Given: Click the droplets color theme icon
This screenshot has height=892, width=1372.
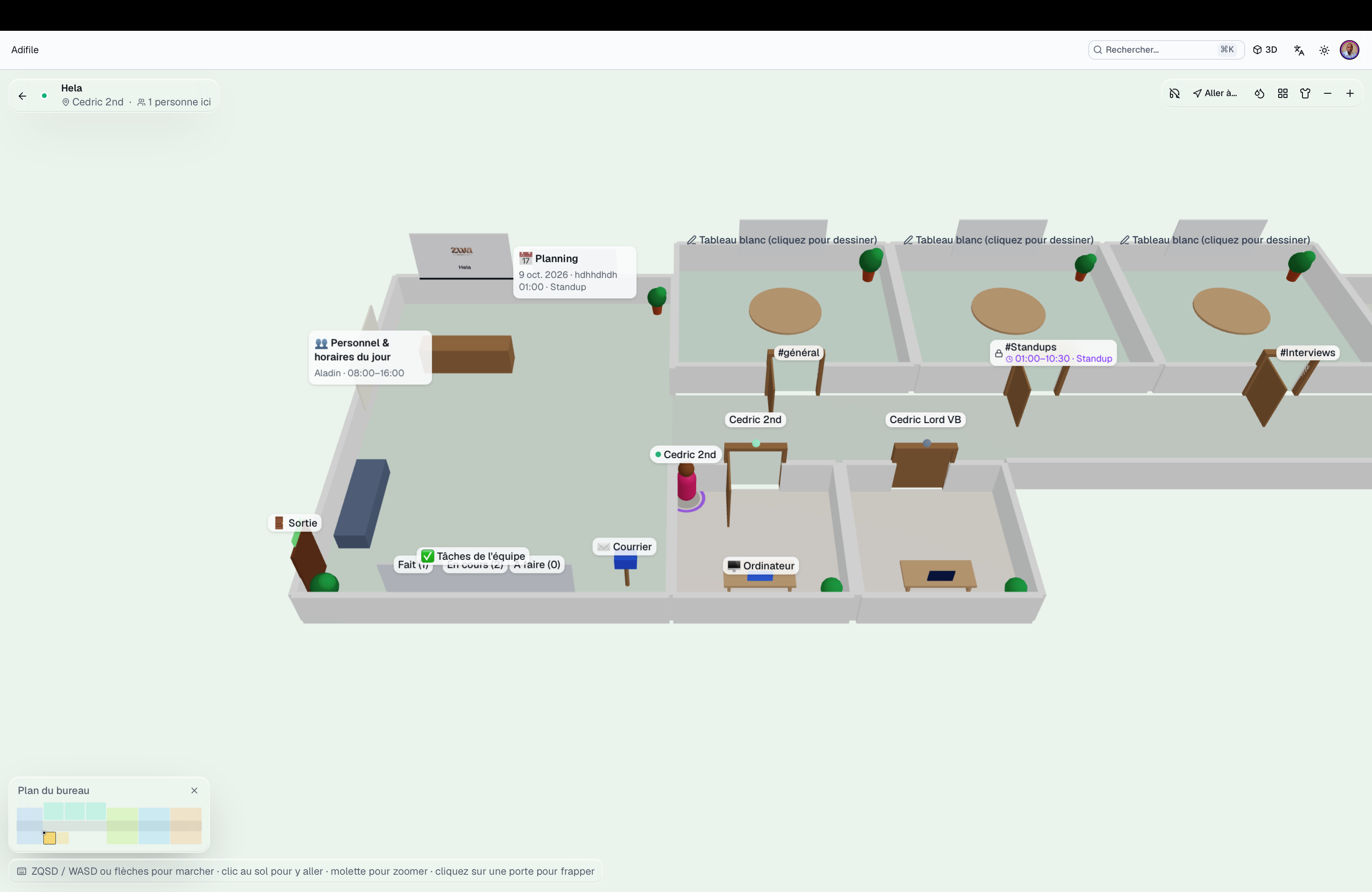Looking at the screenshot, I should click(x=1259, y=93).
